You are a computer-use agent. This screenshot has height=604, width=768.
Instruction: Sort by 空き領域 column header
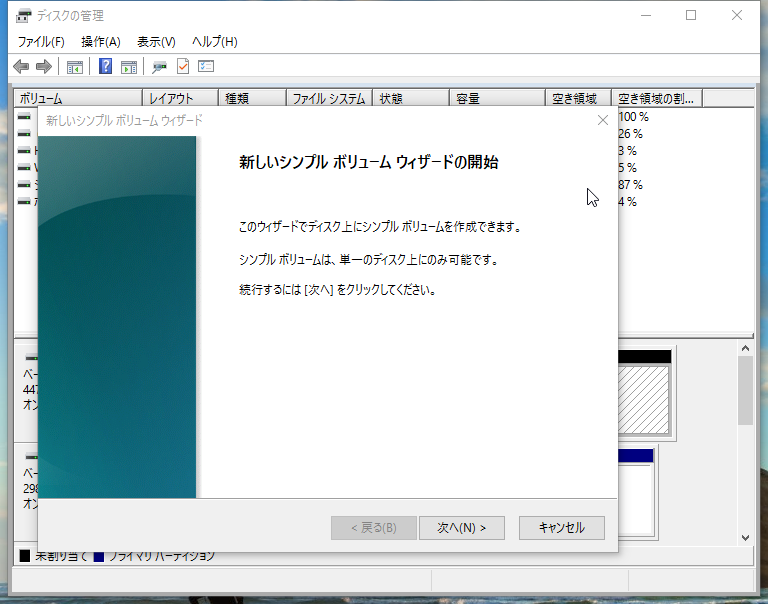578,98
